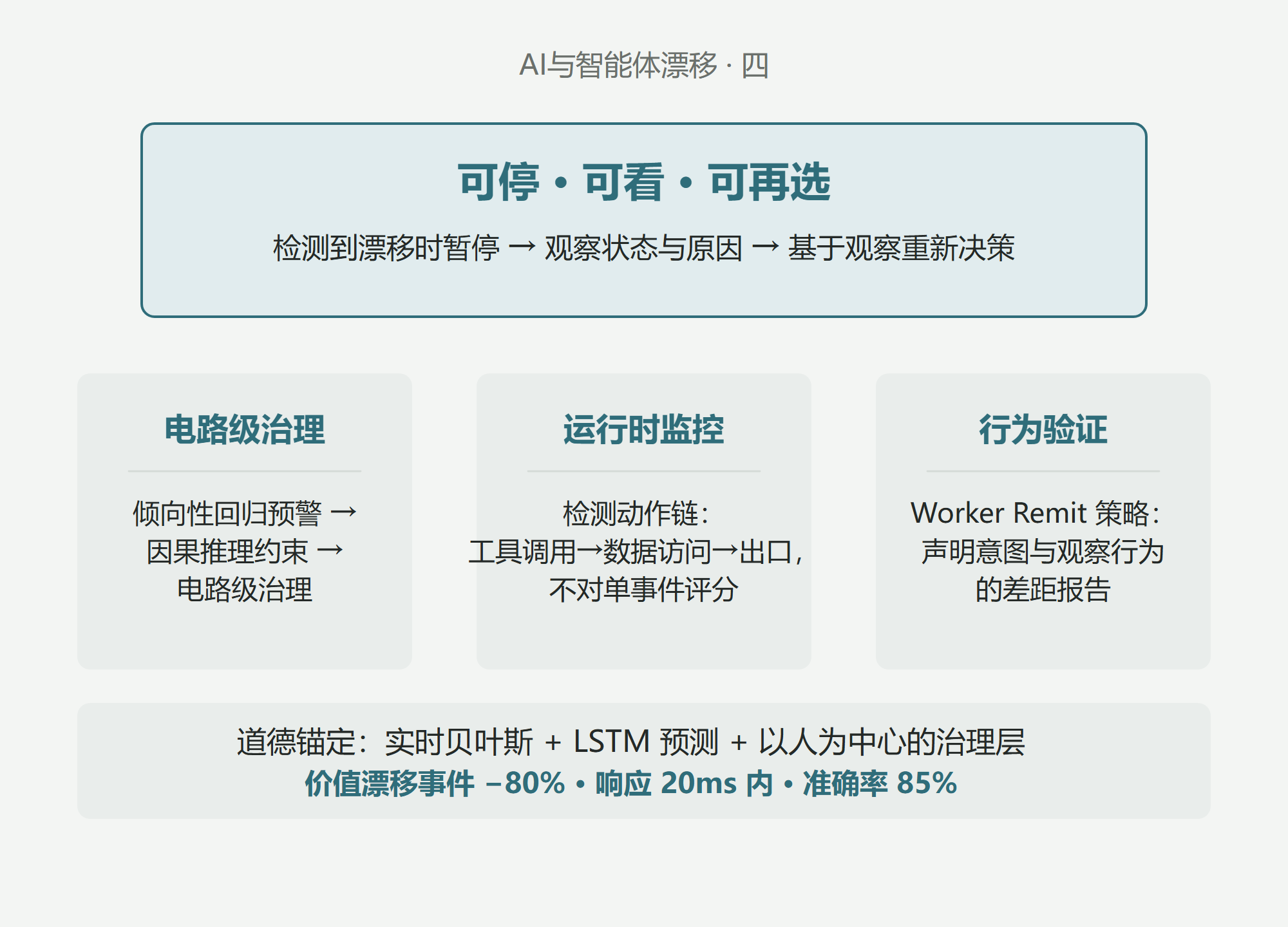The height and width of the screenshot is (927, 1288).
Task: Select the '电路级治理' card heading
Action: coord(245,429)
